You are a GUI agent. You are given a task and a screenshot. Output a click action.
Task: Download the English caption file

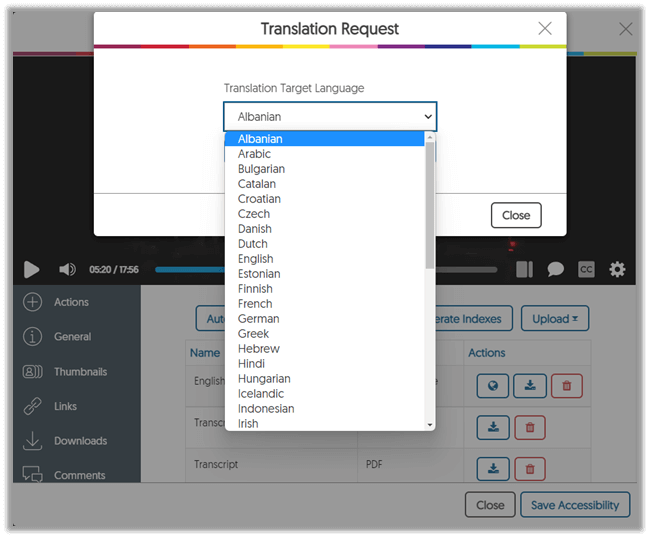click(x=529, y=386)
